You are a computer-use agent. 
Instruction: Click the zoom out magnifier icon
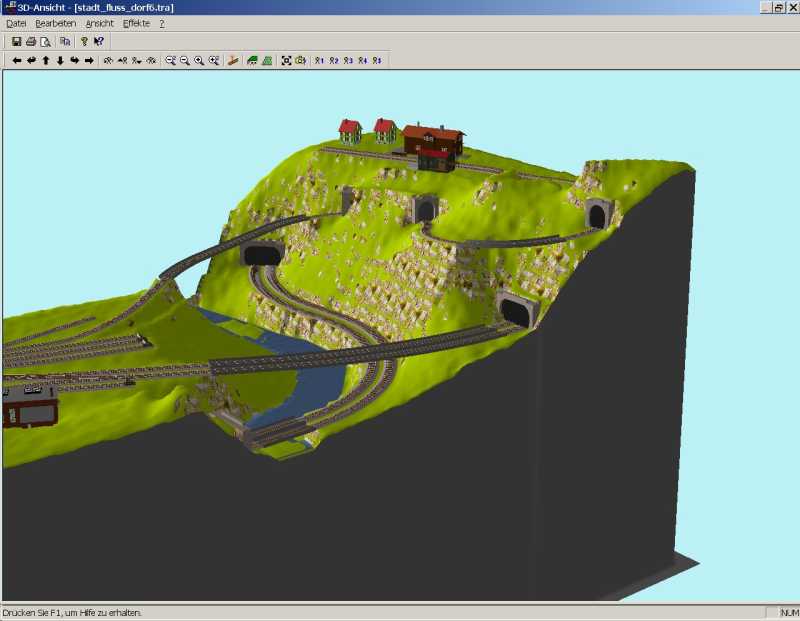coord(185,61)
